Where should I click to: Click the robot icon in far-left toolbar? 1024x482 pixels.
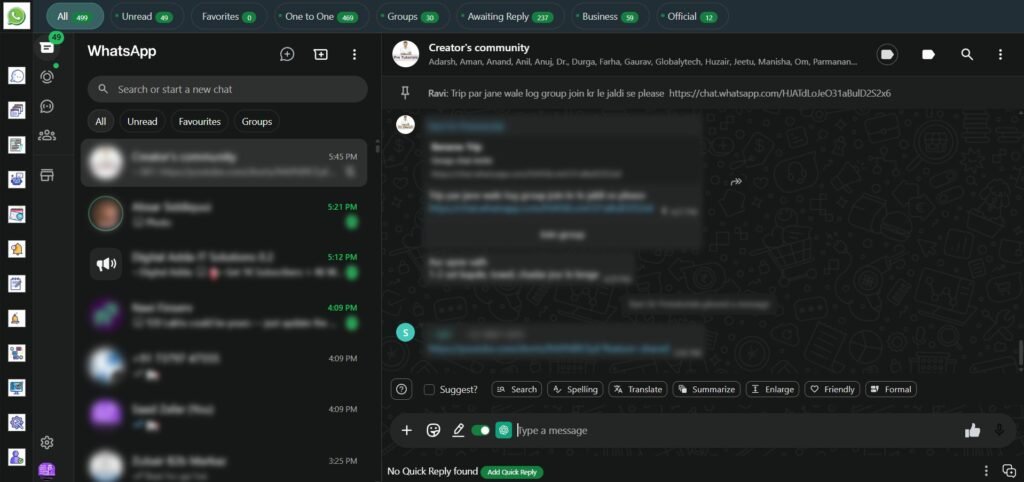tap(17, 180)
